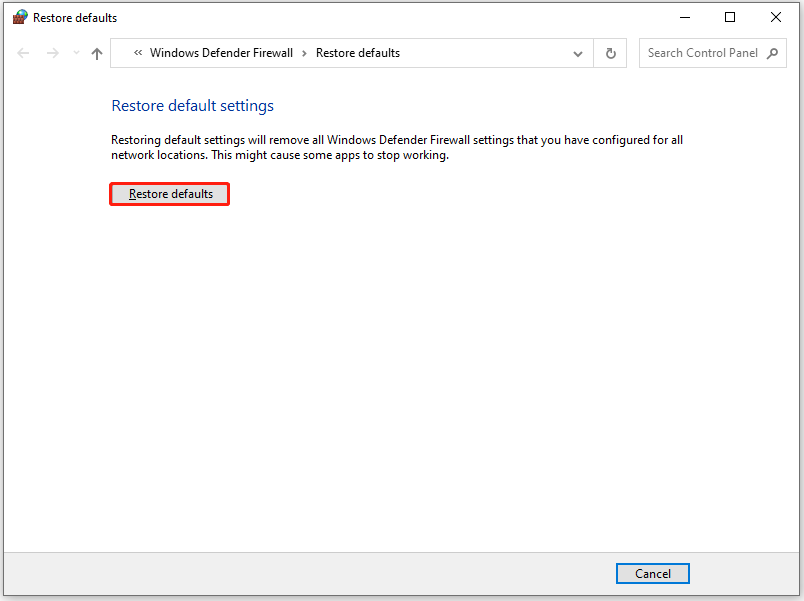Open the recent locations dropdown arrow
This screenshot has width=804, height=601.
[x=76, y=54]
